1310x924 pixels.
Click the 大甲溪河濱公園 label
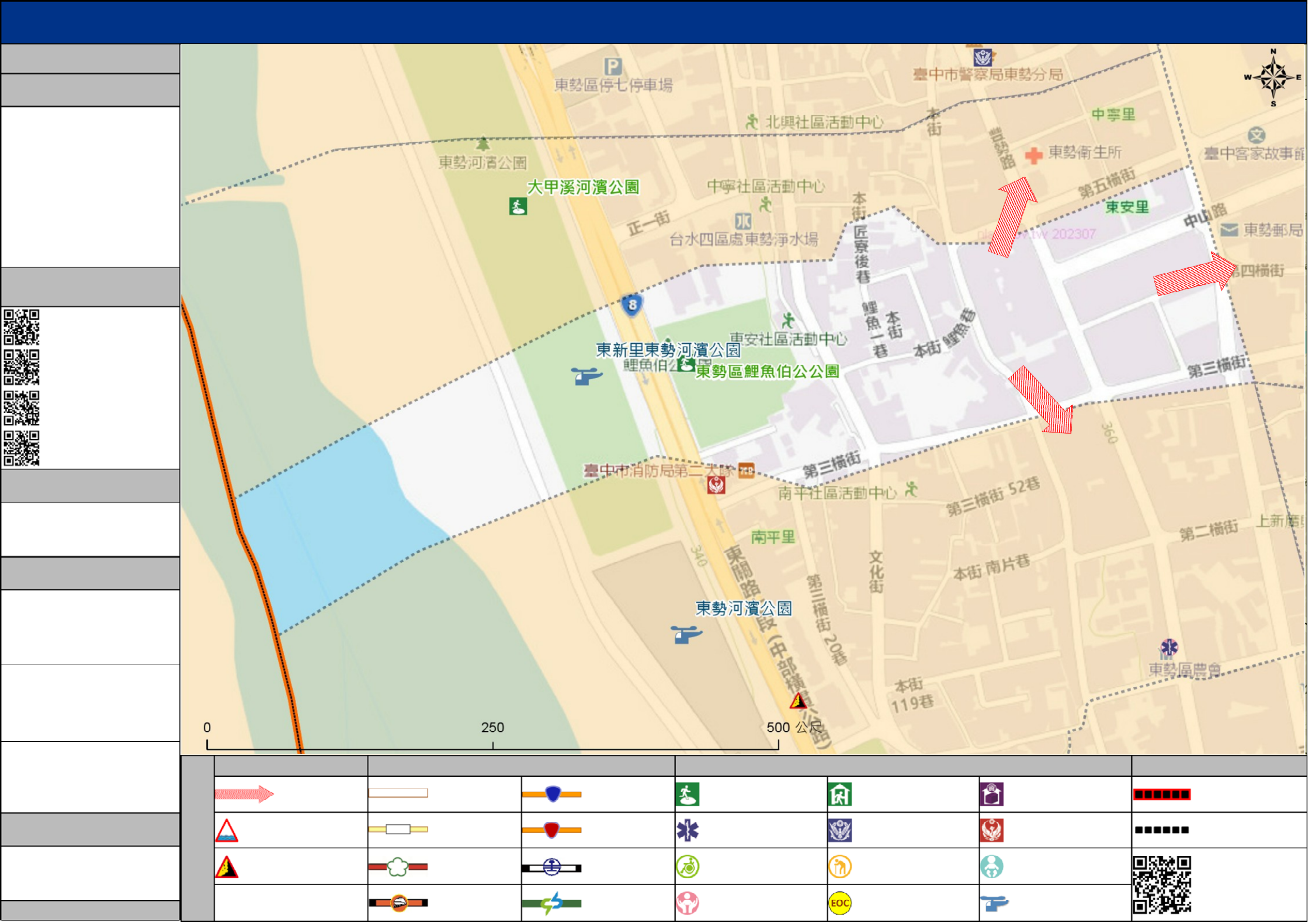click(584, 188)
